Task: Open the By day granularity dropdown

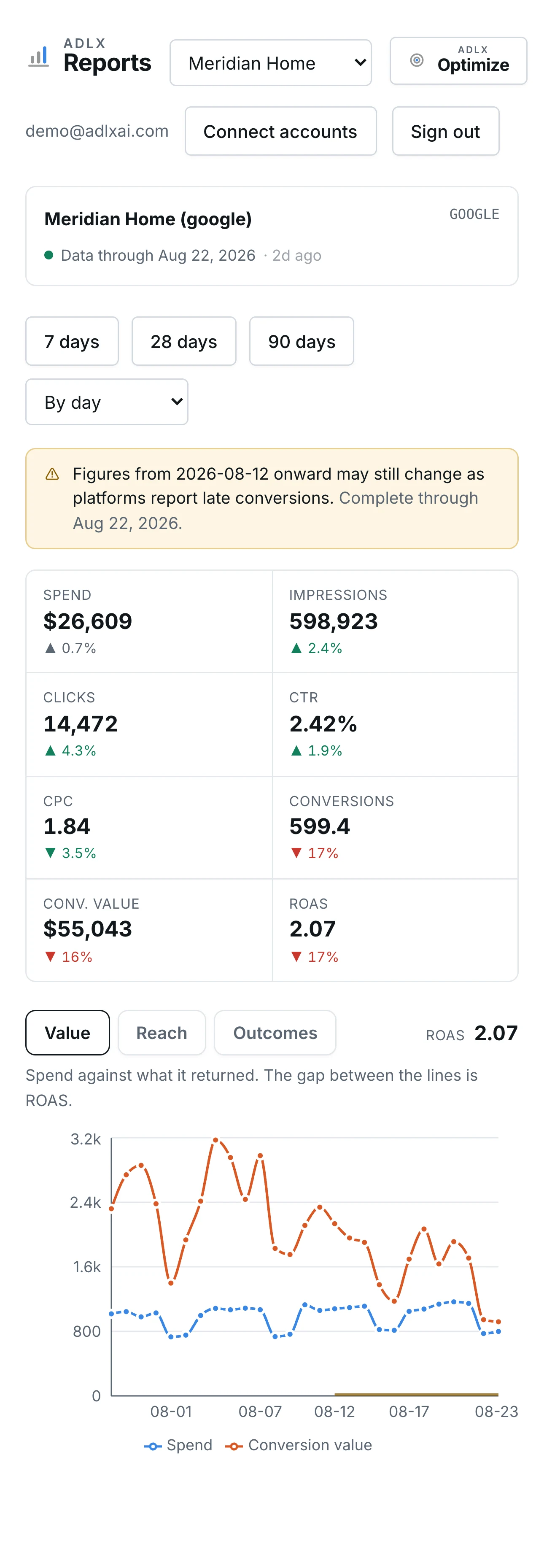Action: [107, 402]
